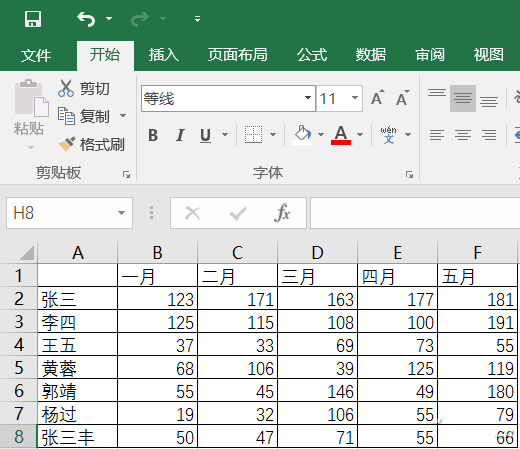Select column A header
520x449 pixels.
tap(78, 252)
